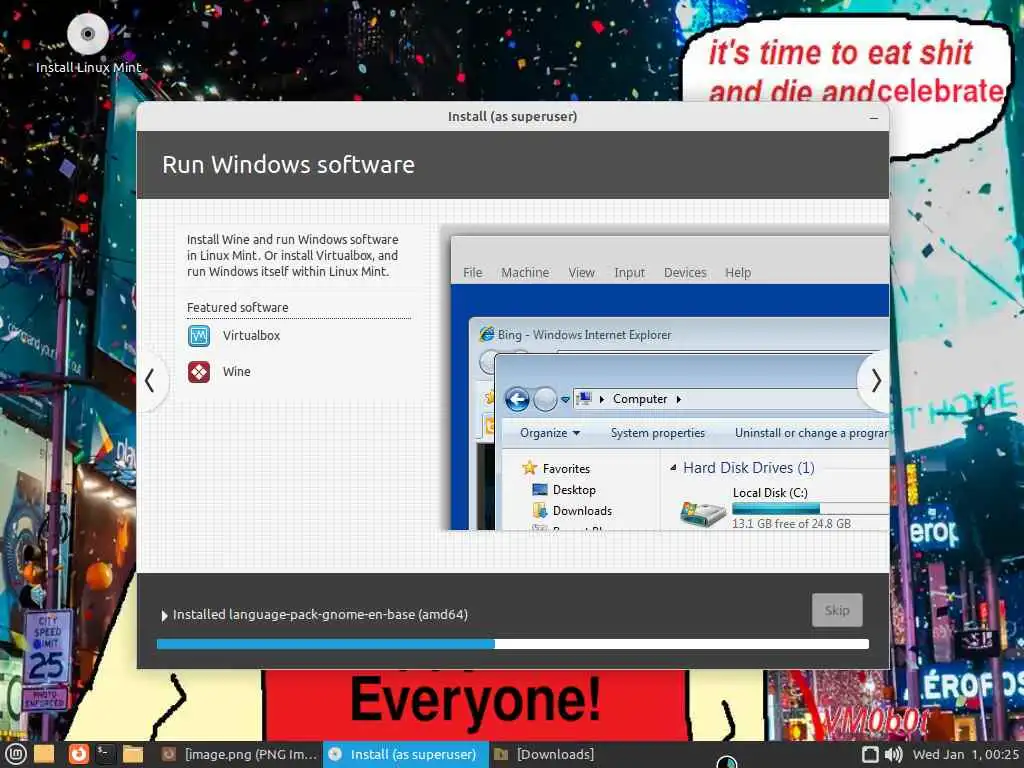This screenshot has width=1024, height=768.
Task: Open the clock showing Wed Jan 1
Action: [965, 754]
